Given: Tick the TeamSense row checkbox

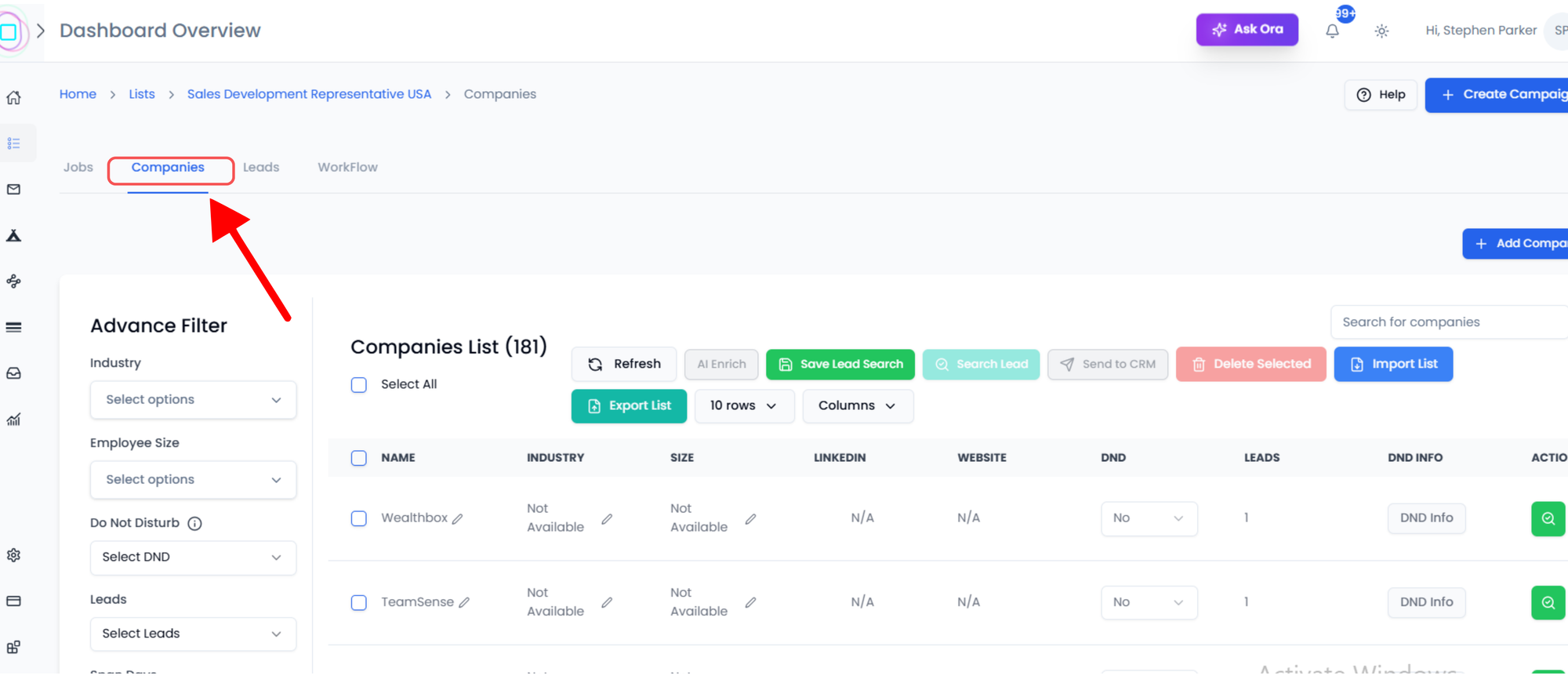Looking at the screenshot, I should tap(359, 602).
